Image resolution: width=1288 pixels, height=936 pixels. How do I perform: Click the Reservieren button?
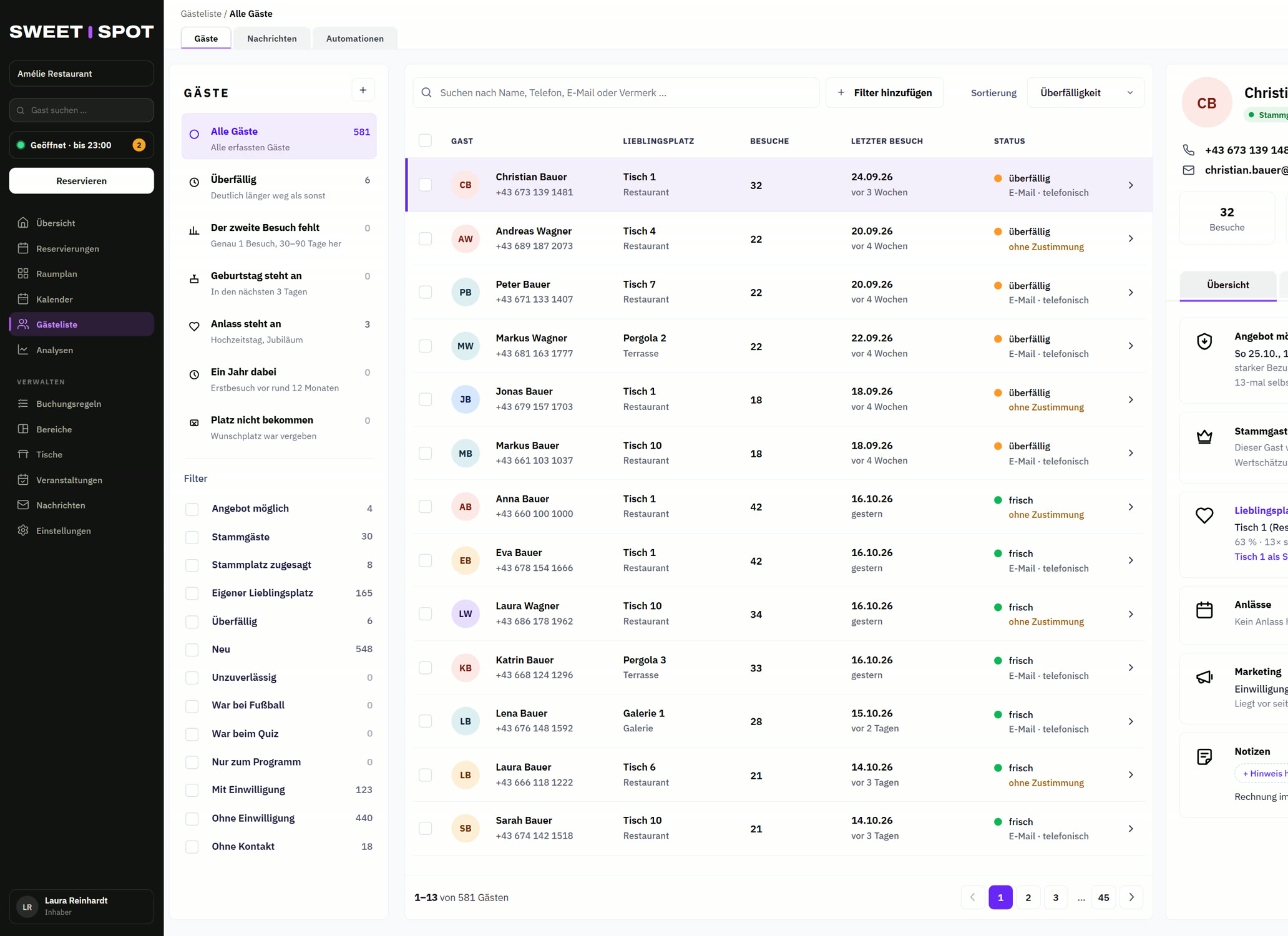pyautogui.click(x=81, y=181)
